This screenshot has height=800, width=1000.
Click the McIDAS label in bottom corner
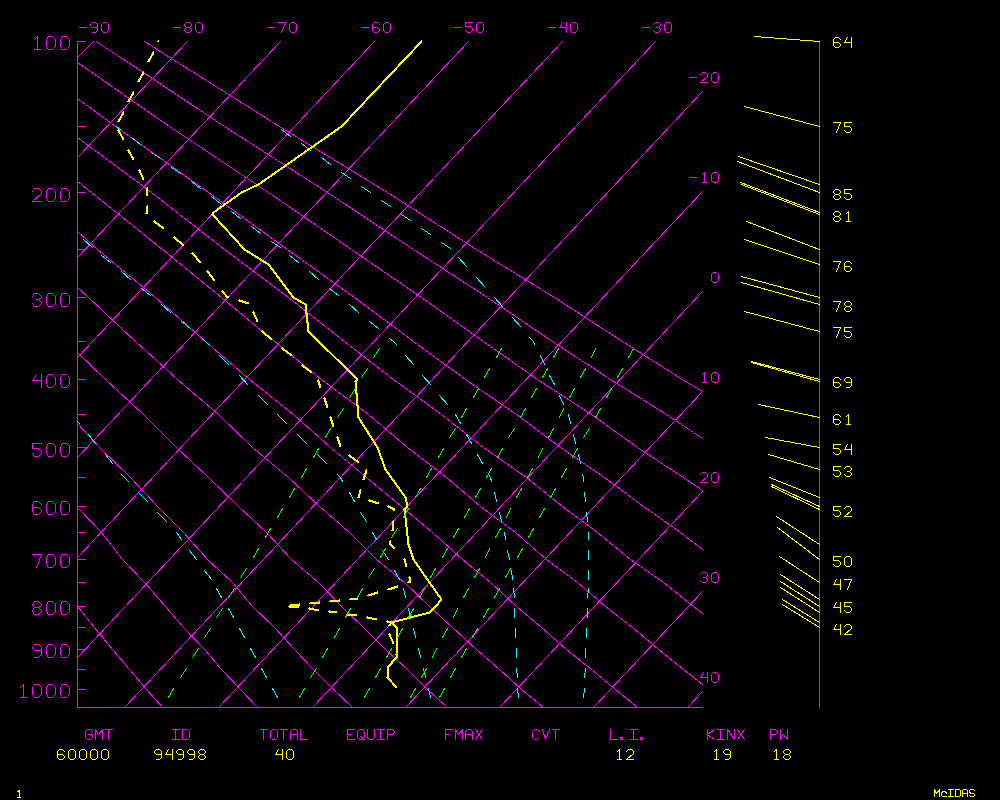pos(953,792)
